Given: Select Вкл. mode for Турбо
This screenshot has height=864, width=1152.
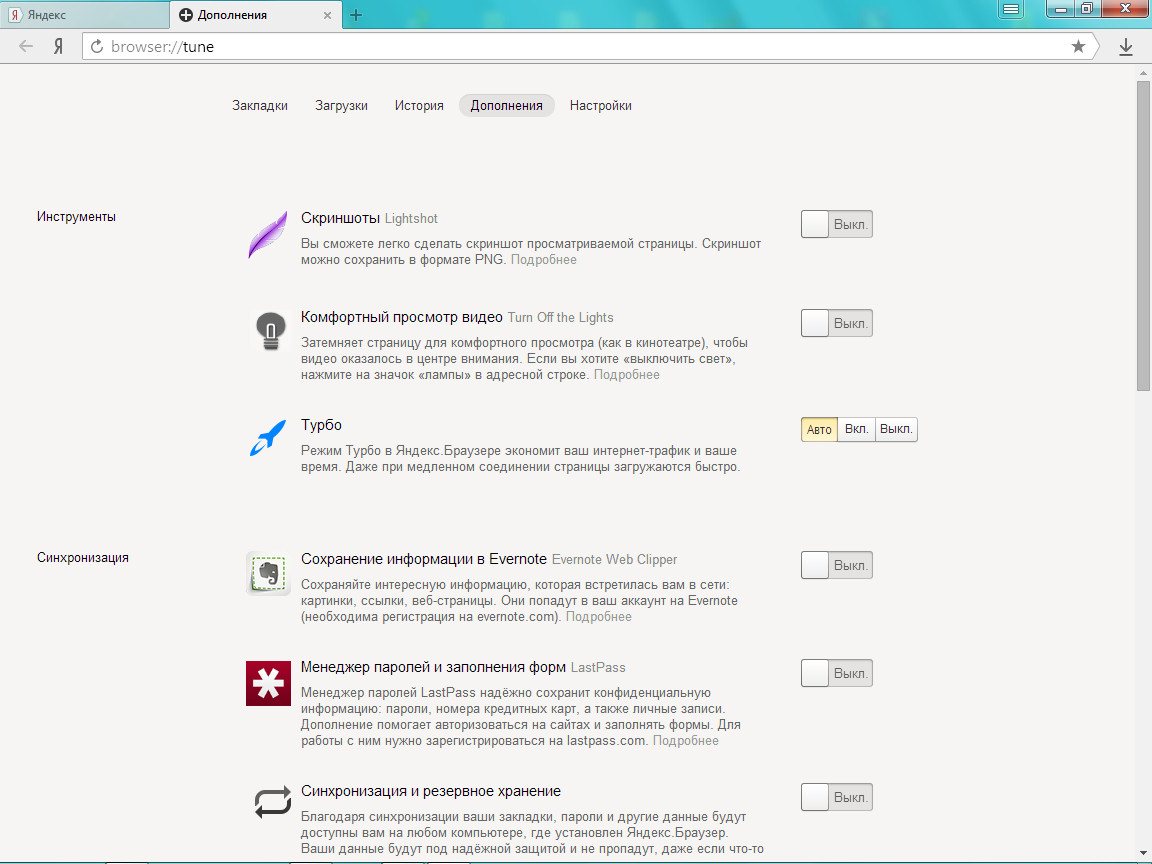Looking at the screenshot, I should coord(857,430).
